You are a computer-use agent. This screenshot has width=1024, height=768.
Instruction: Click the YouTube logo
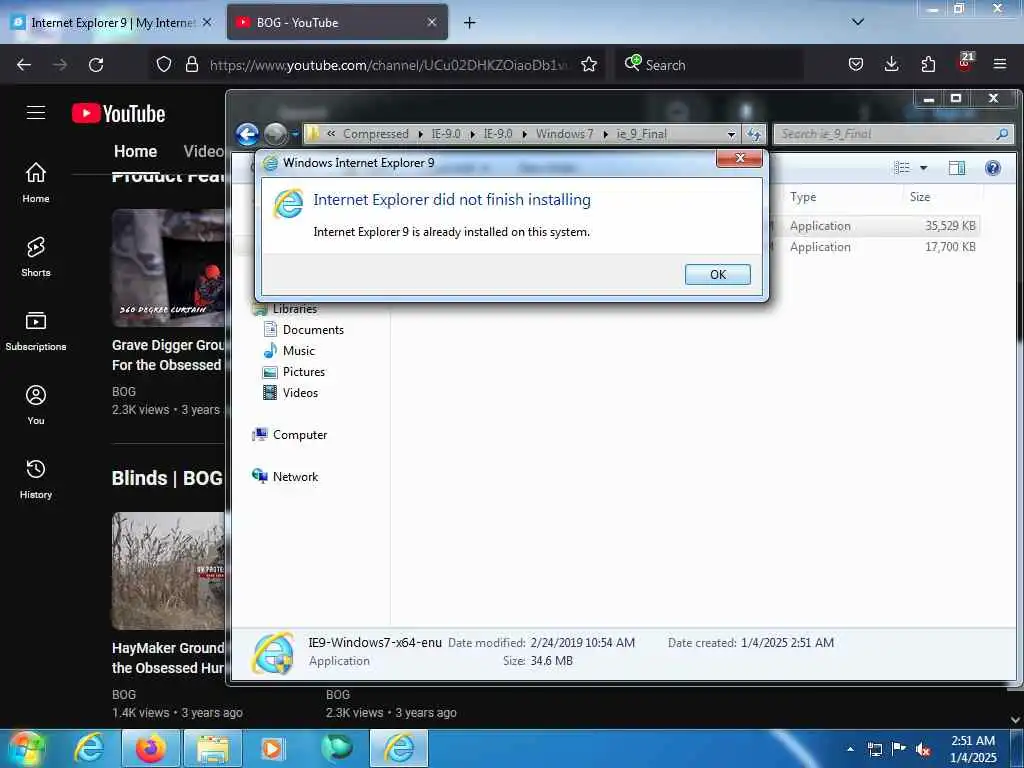tap(118, 114)
